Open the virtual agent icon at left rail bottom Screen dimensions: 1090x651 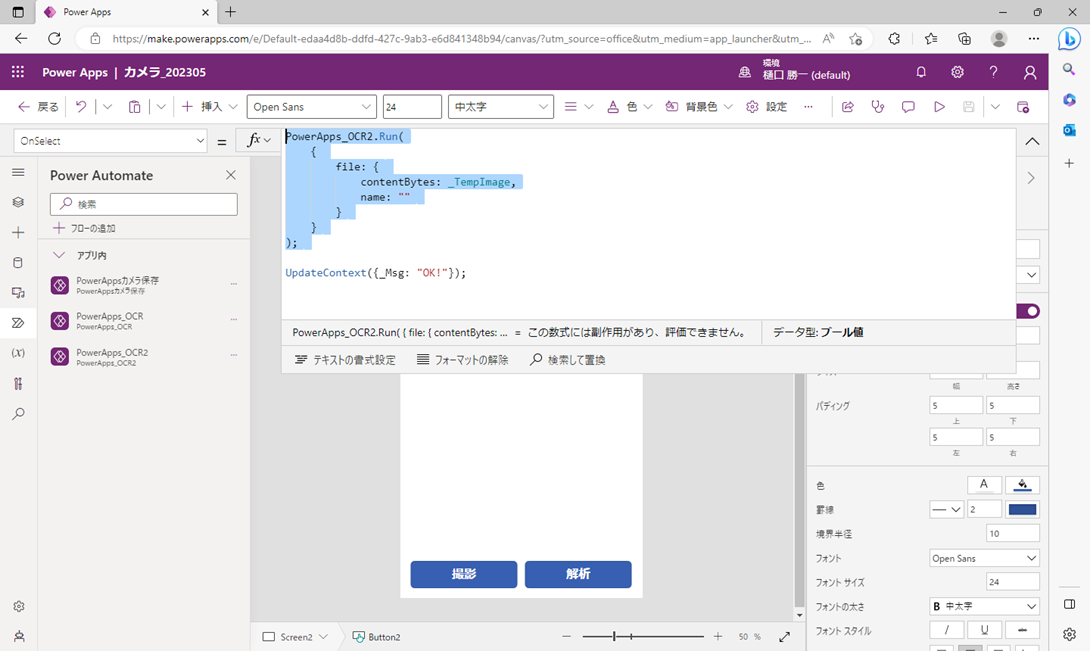19,636
